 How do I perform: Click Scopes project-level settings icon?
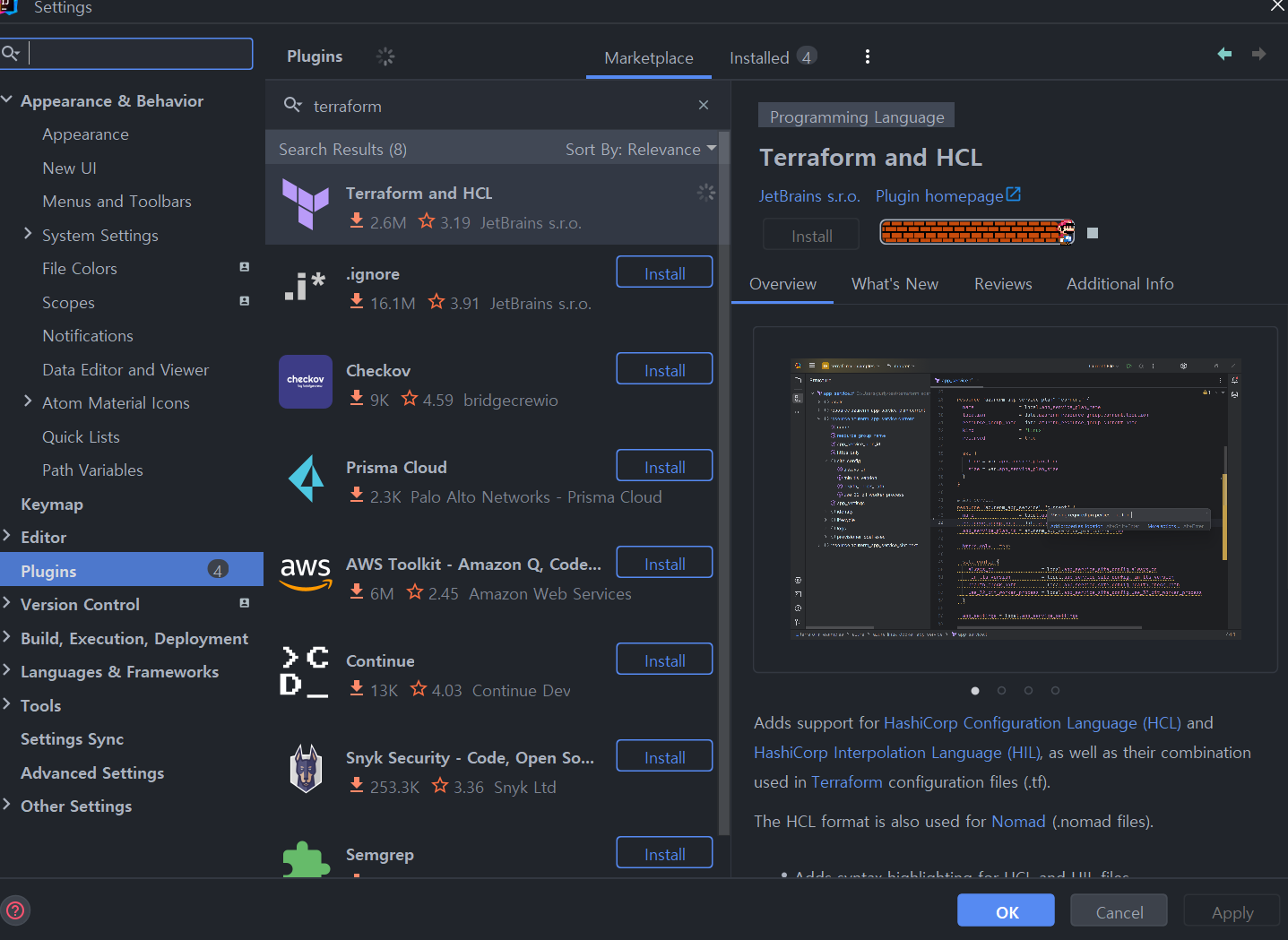pos(244,301)
